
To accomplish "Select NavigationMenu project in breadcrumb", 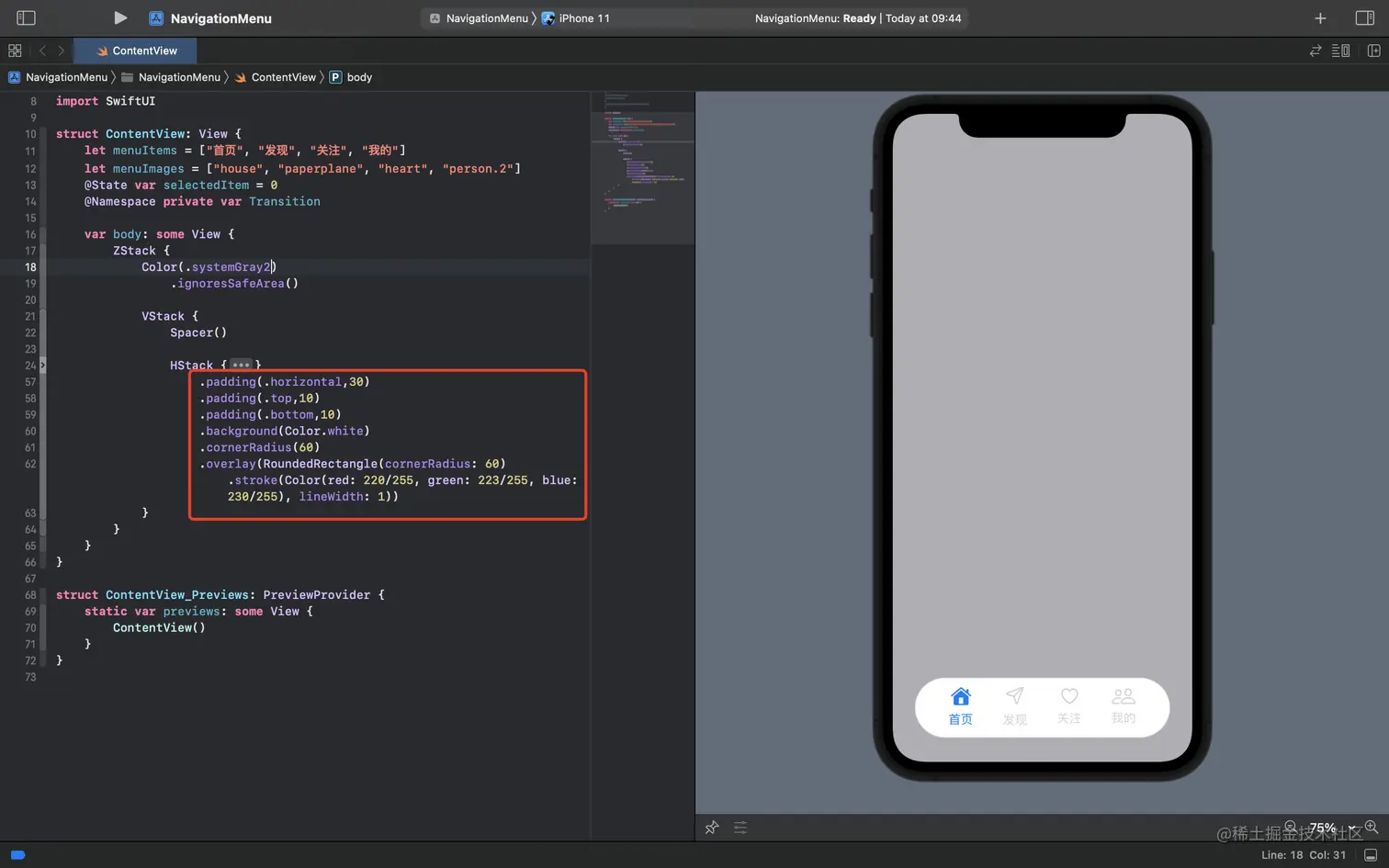I will (x=58, y=77).
